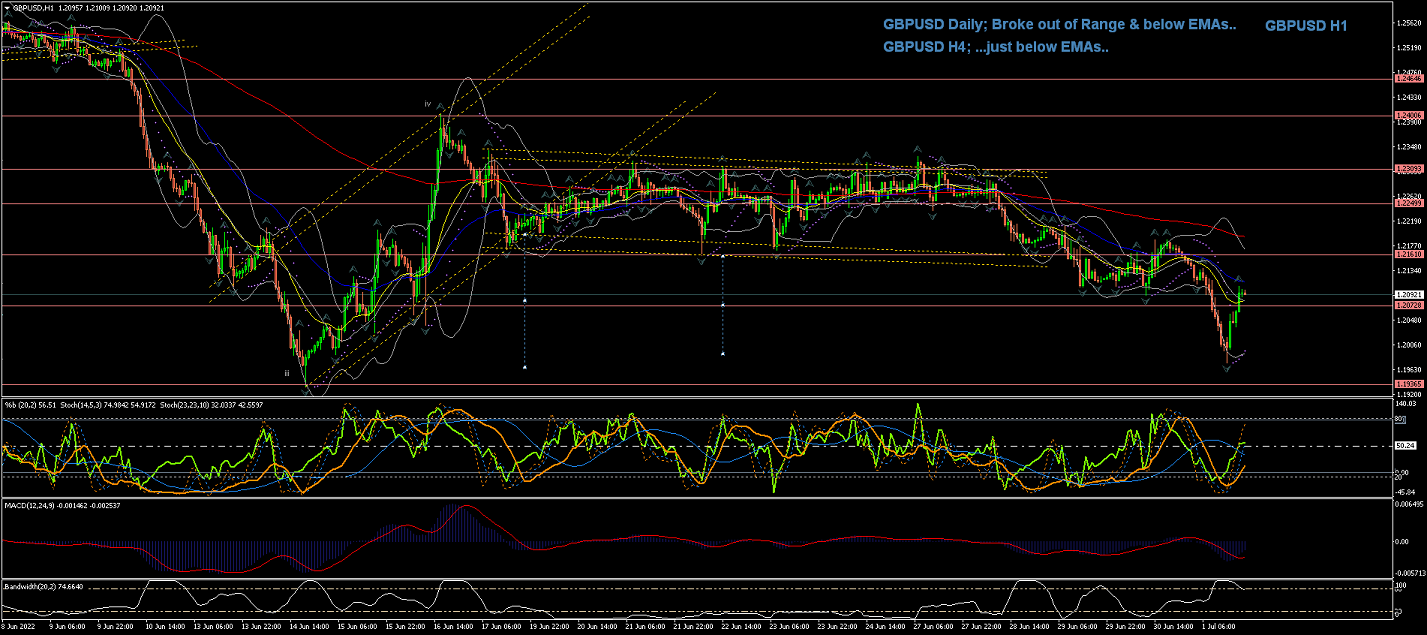Click the "iv" wave label at the peak
The height and width of the screenshot is (635, 1427).
[x=427, y=103]
